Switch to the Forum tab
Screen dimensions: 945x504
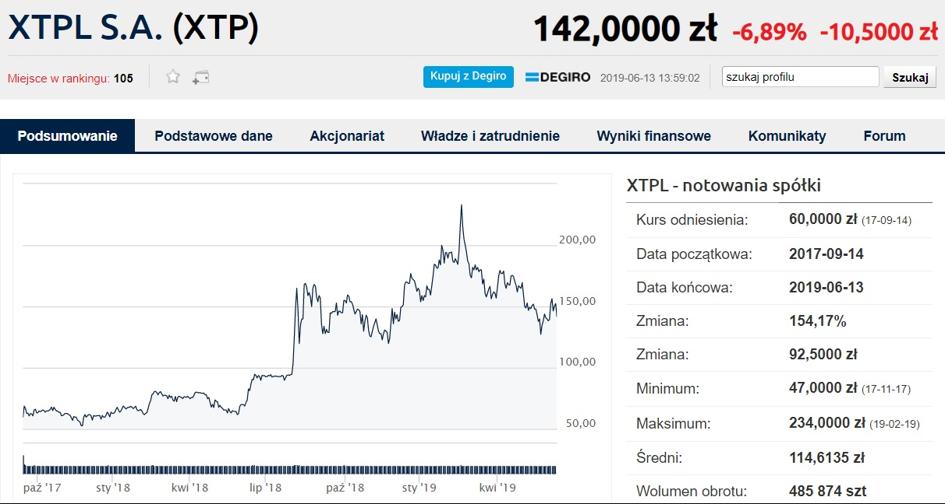click(884, 136)
